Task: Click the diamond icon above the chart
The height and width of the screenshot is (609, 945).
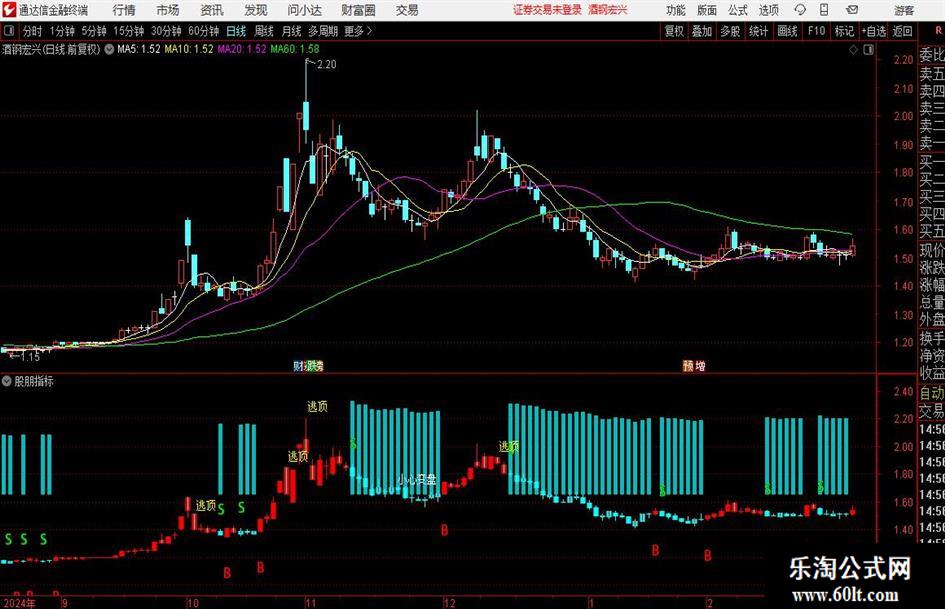Action: point(853,50)
